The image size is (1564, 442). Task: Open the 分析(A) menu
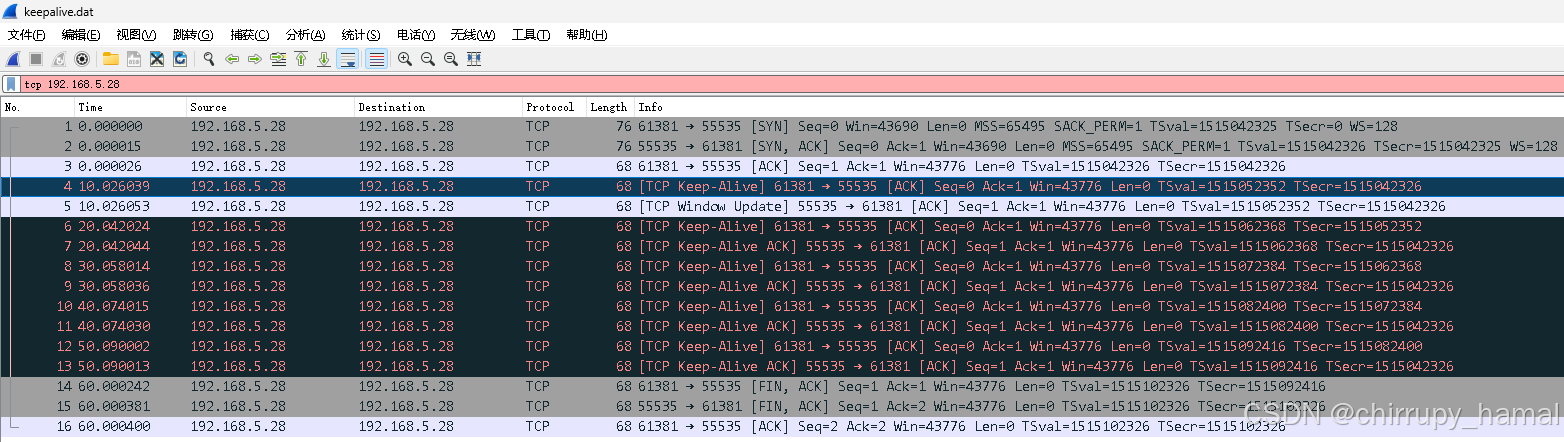[305, 35]
